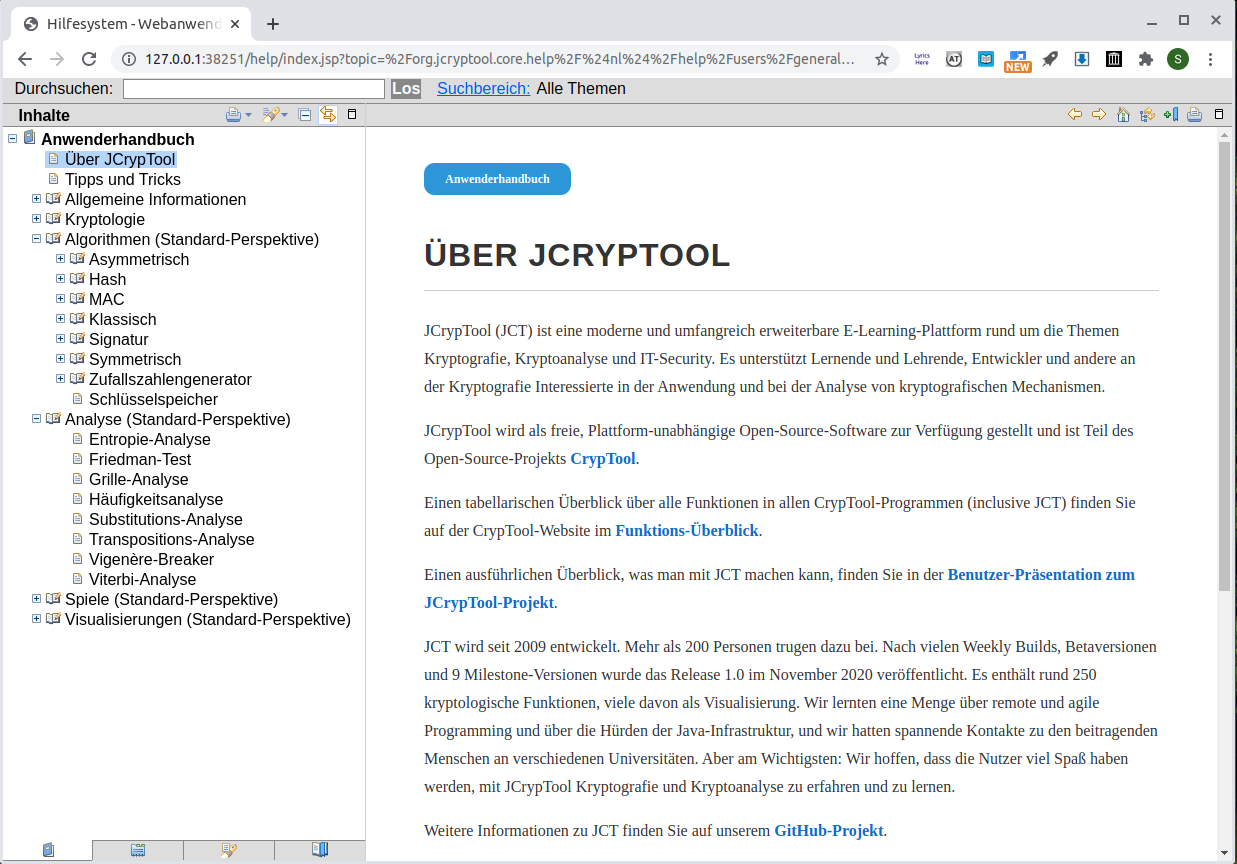
Task: Expand the Kryptologie tree node
Action: [37, 219]
